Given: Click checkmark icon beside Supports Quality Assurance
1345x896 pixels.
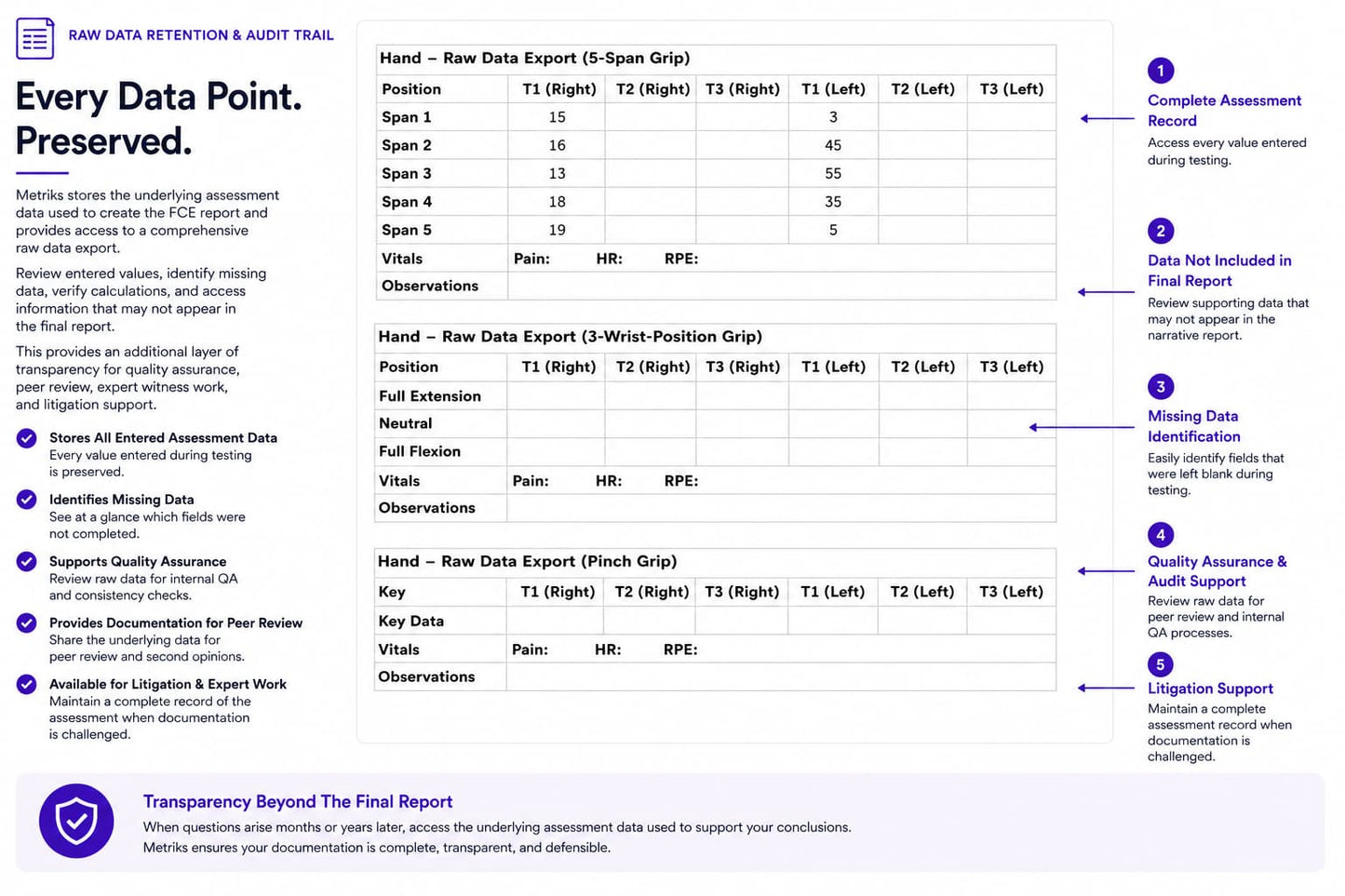Looking at the screenshot, I should pyautogui.click(x=27, y=562).
